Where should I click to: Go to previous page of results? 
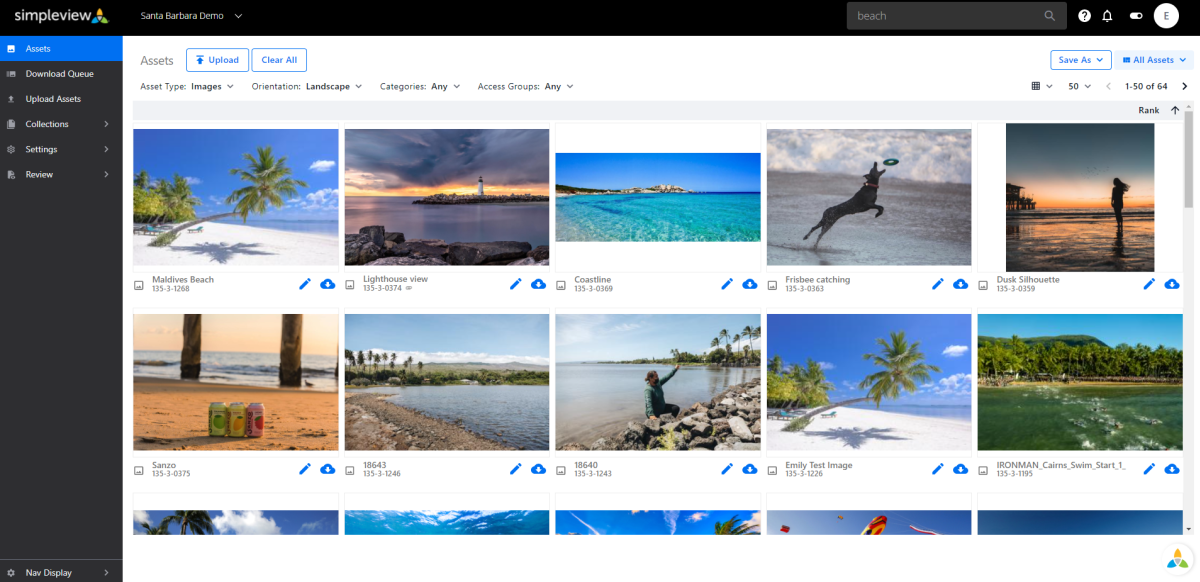(1108, 87)
